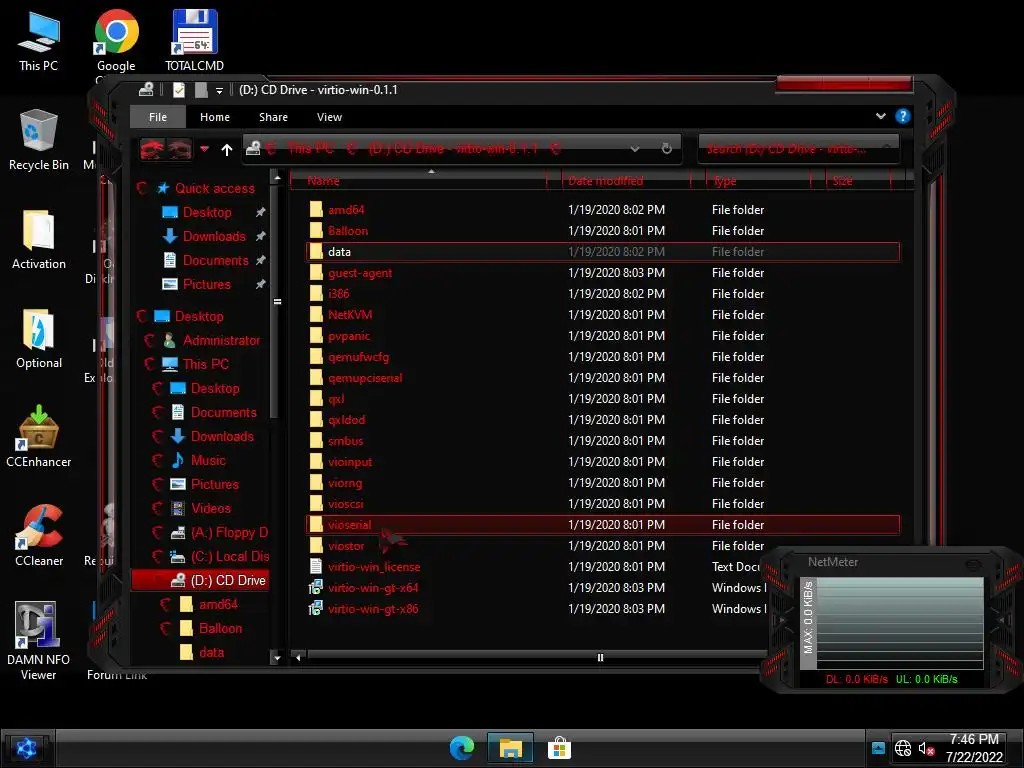
Task: Click the virtio-win_license text file icon
Action: point(315,567)
